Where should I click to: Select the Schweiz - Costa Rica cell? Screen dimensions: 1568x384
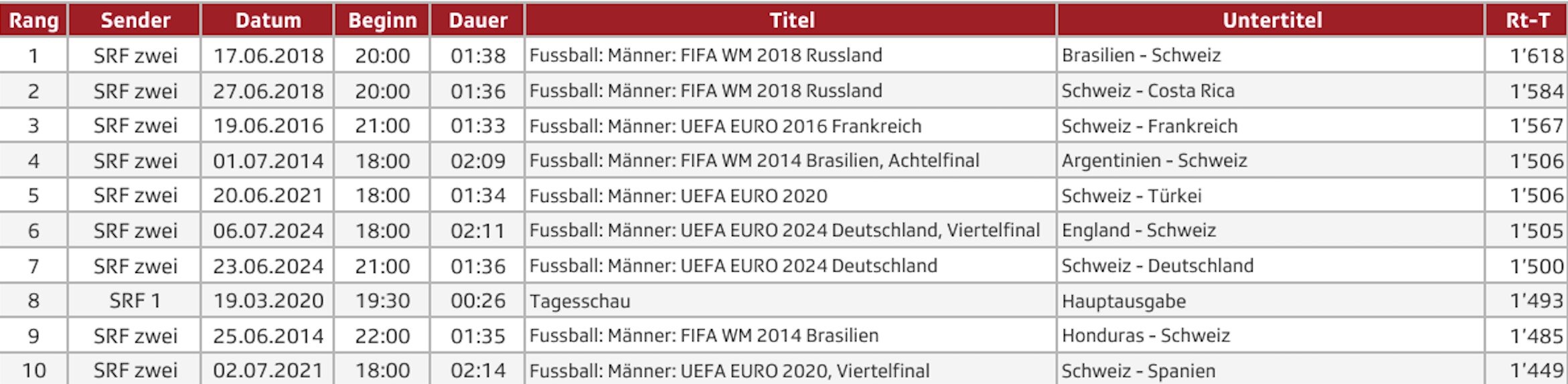1148,91
